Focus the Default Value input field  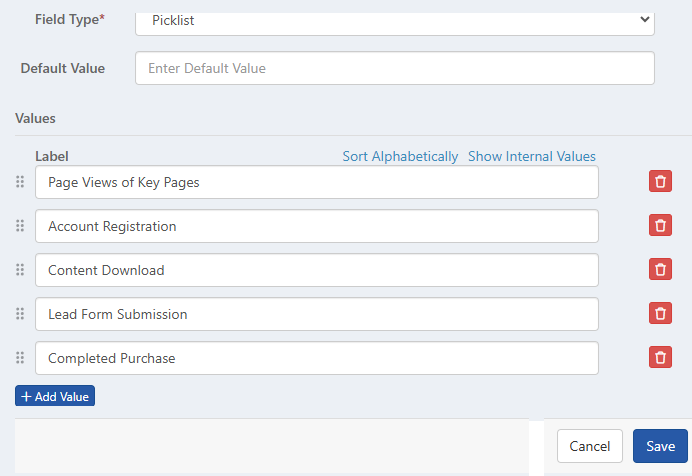(394, 68)
